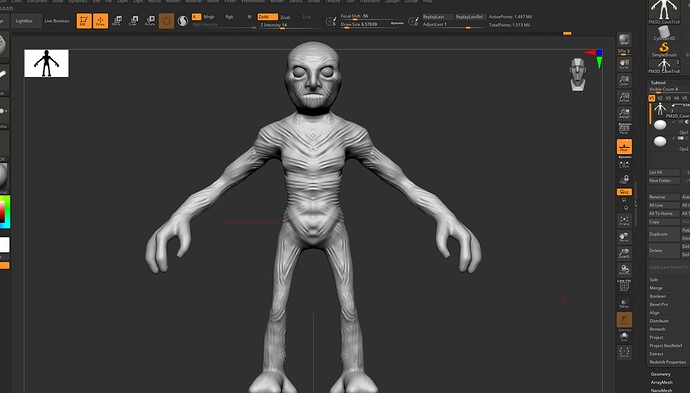Toggle the Dynamic draw size button
Image resolution: width=690 pixels, height=393 pixels.
(x=397, y=23)
